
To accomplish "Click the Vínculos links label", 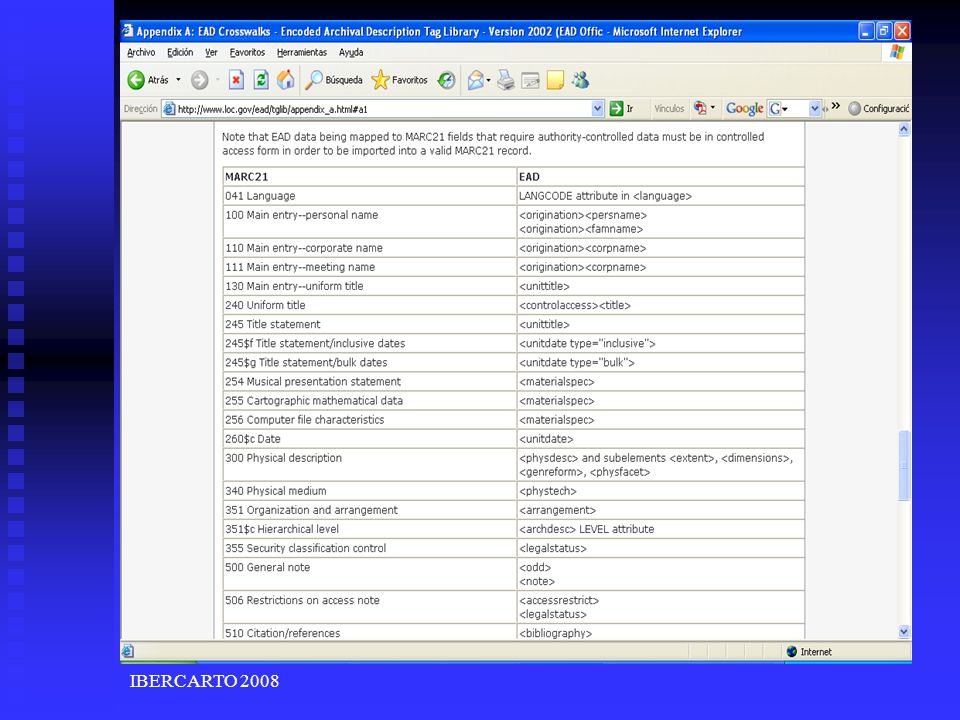I will tap(669, 109).
